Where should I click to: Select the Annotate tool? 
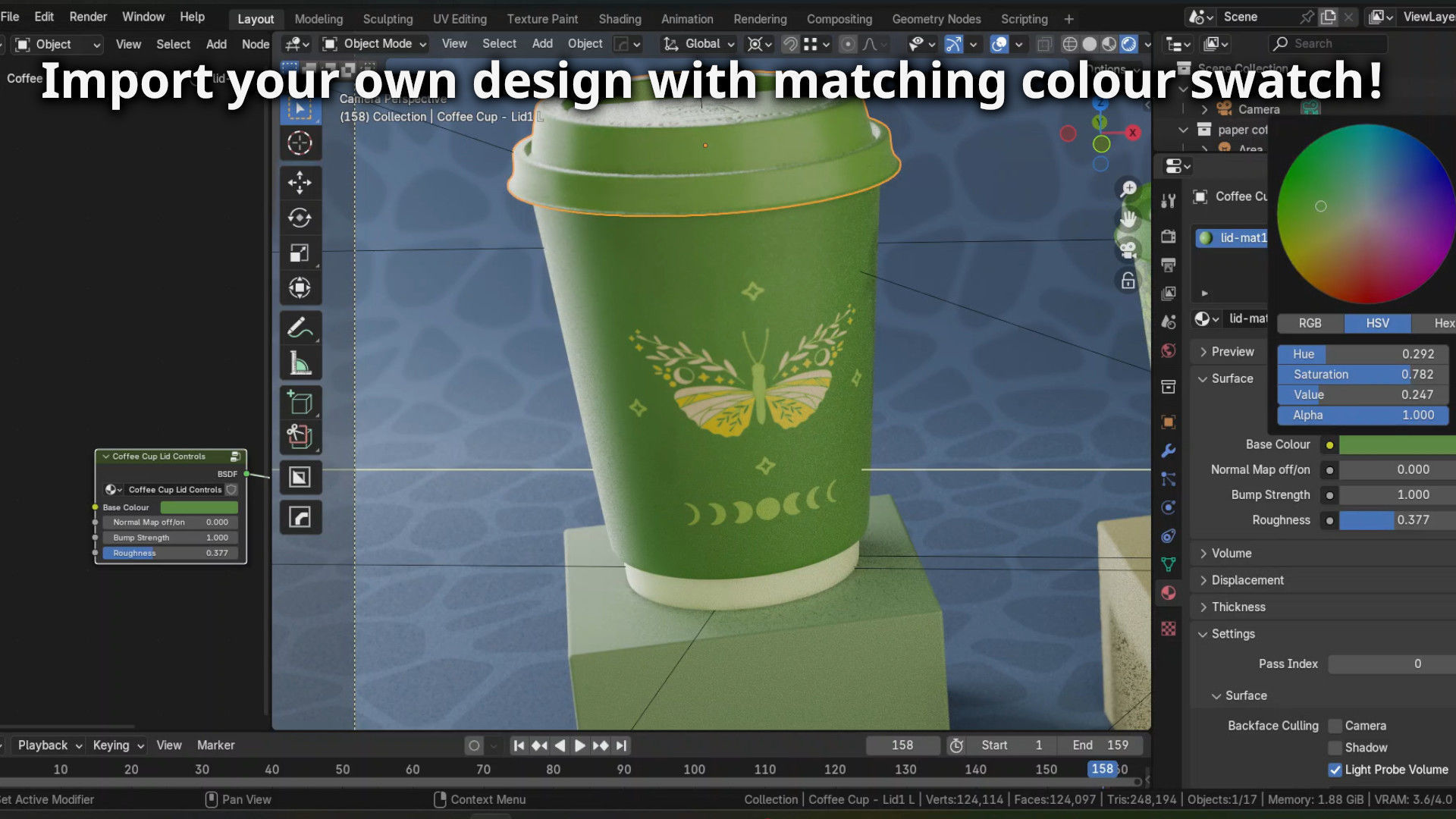[300, 328]
